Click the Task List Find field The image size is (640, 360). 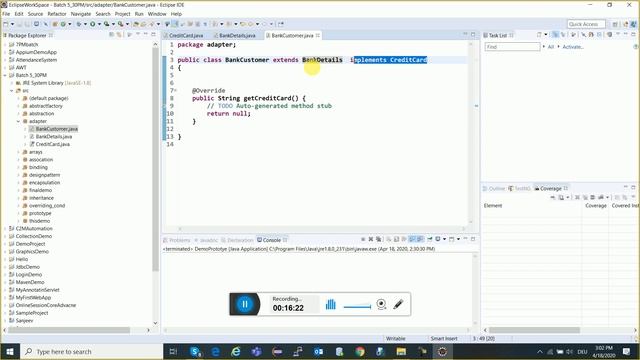click(512, 47)
